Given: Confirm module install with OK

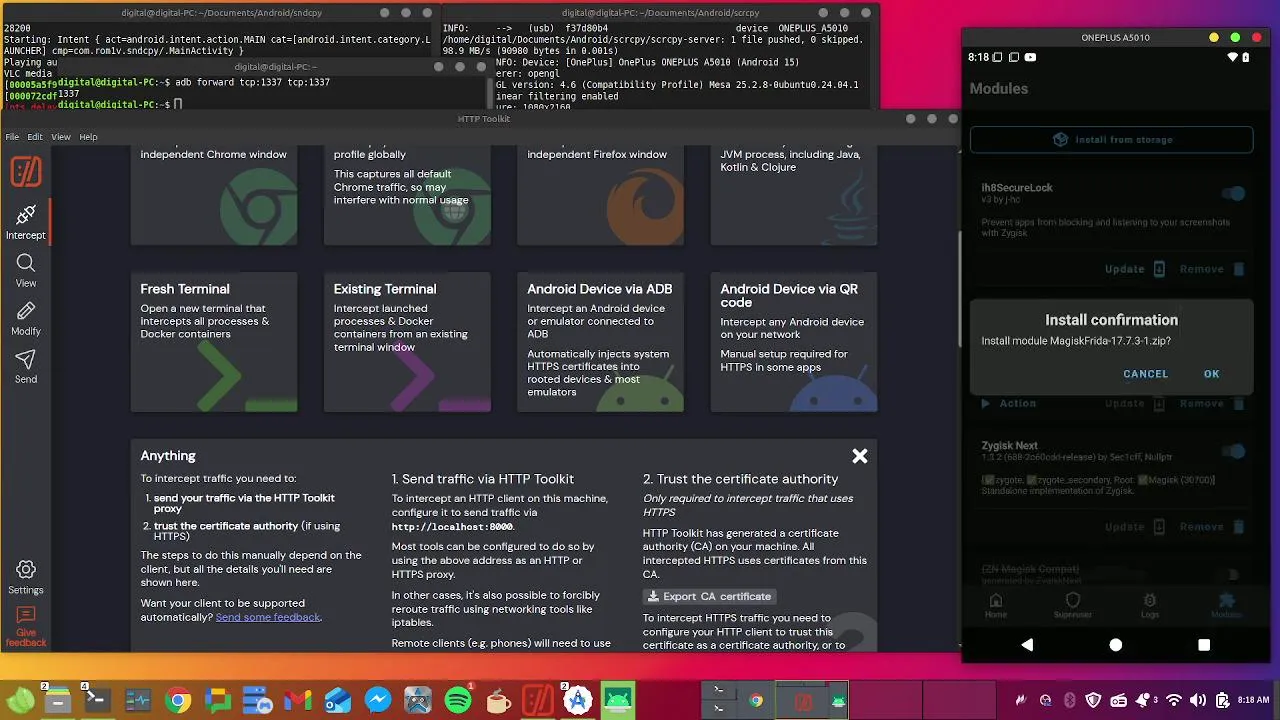Looking at the screenshot, I should click(1211, 374).
